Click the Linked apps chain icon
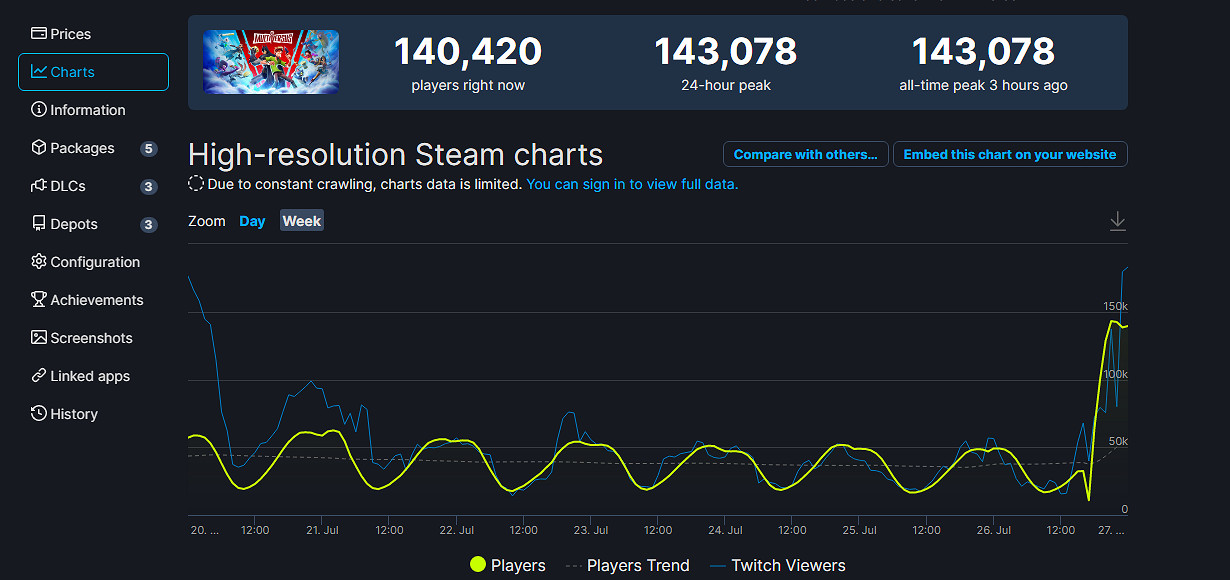The width and height of the screenshot is (1230, 580). 39,376
